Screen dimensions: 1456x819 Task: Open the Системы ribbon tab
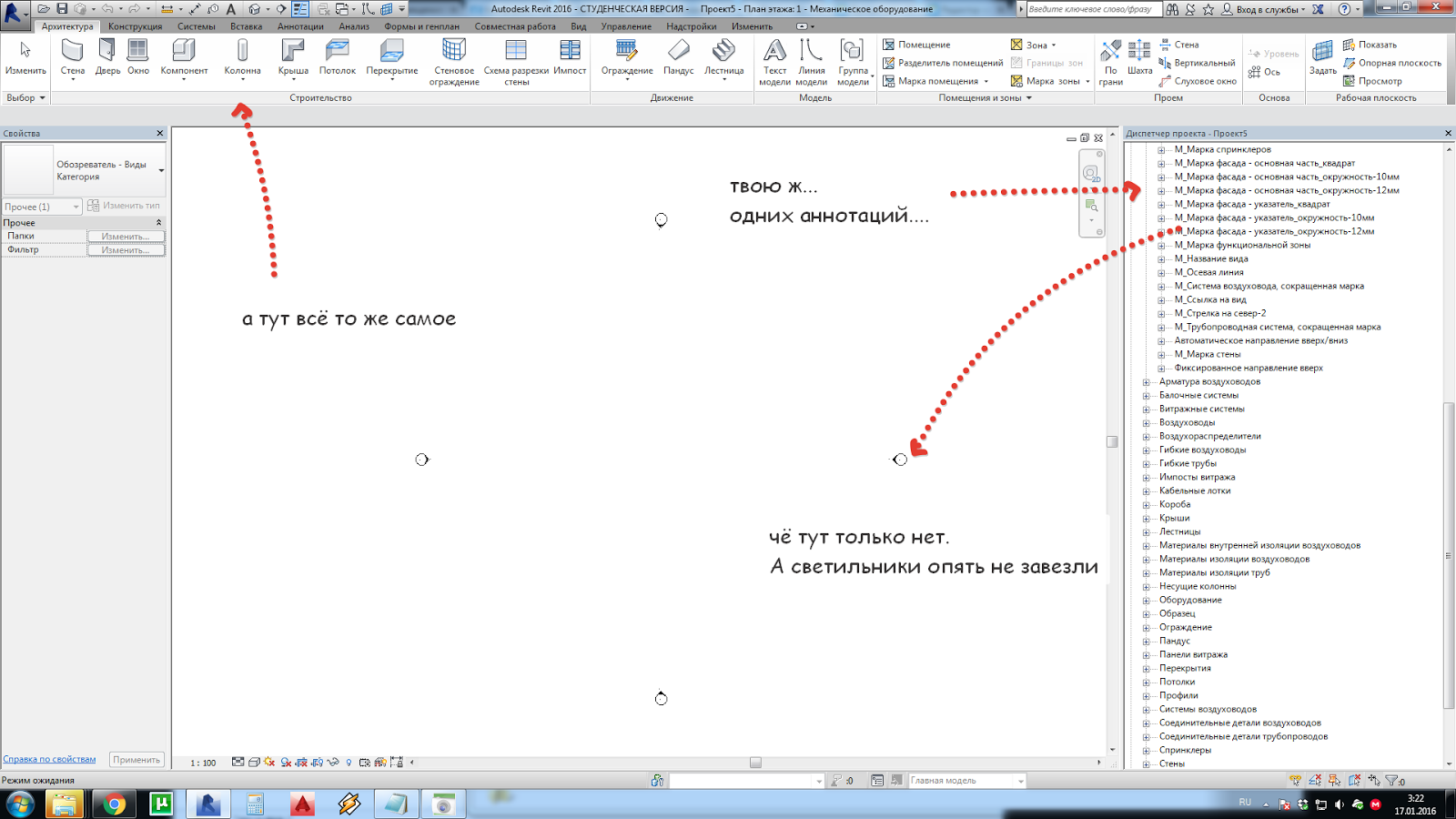pyautogui.click(x=197, y=26)
